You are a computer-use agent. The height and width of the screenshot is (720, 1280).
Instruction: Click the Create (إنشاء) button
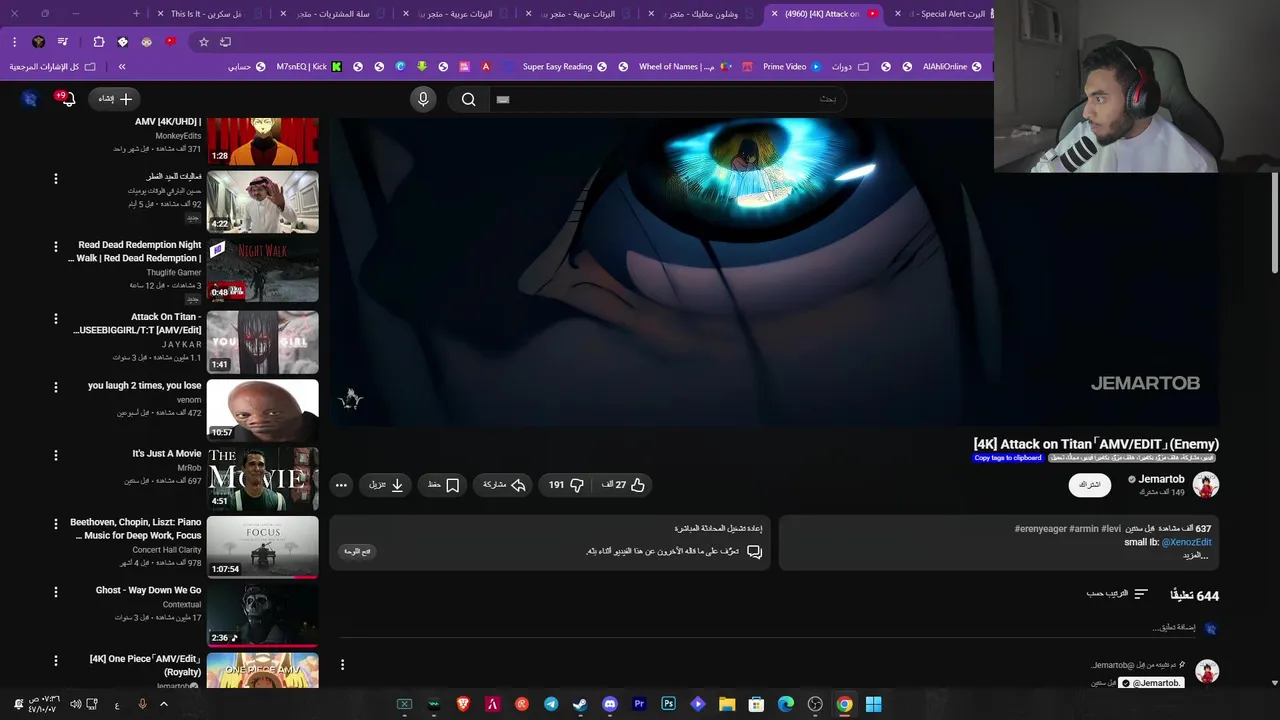115,99
